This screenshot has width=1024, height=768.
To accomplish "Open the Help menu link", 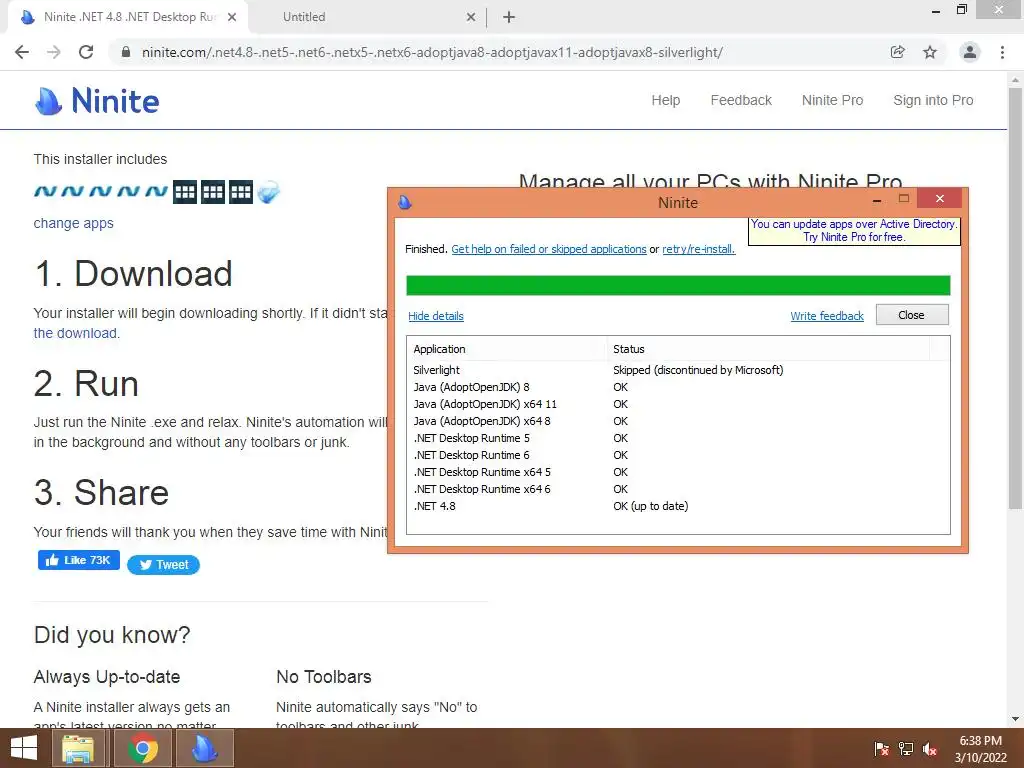I will (665, 101).
